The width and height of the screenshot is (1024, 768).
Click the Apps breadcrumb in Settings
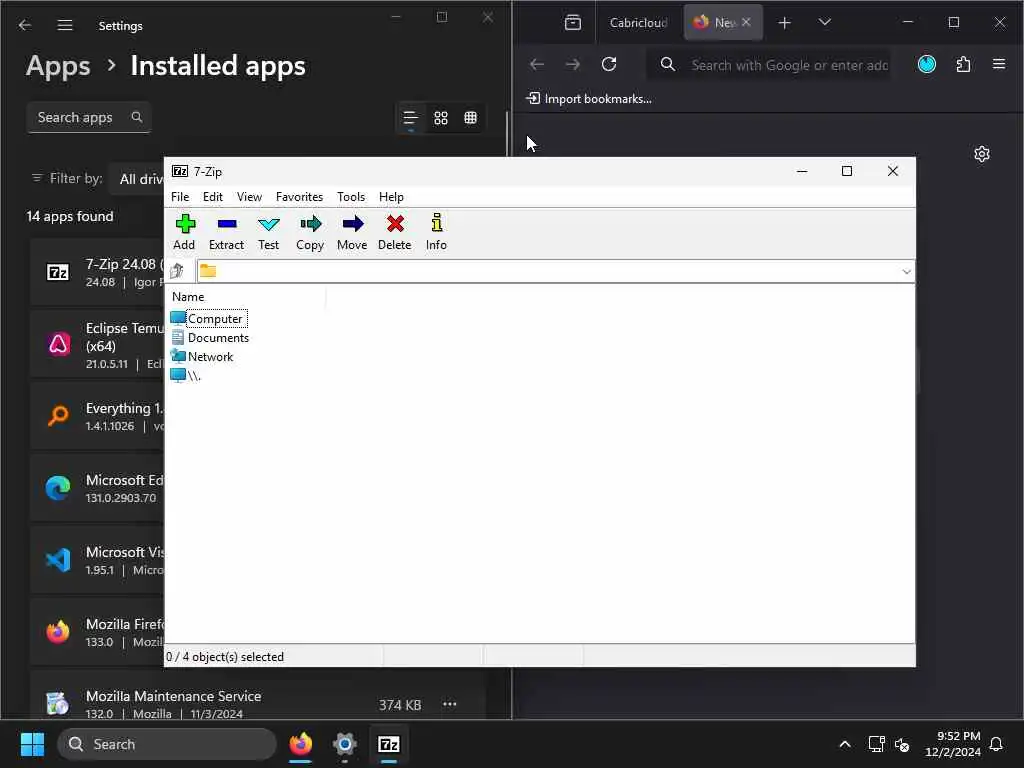point(58,66)
